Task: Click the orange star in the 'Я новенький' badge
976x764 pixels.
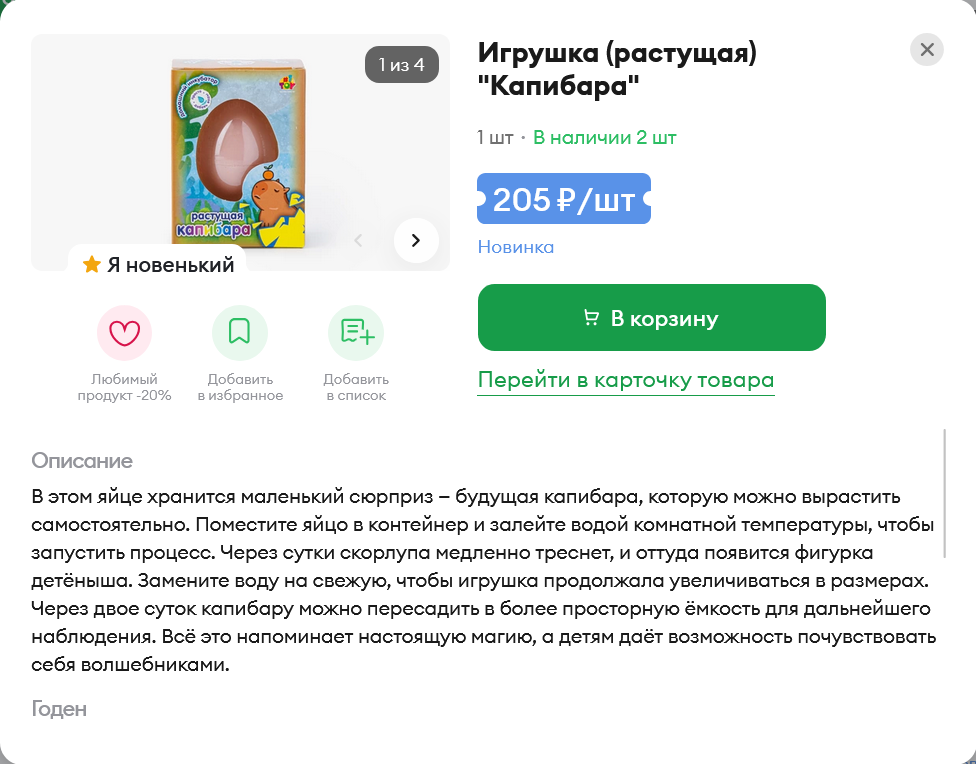Action: click(92, 264)
